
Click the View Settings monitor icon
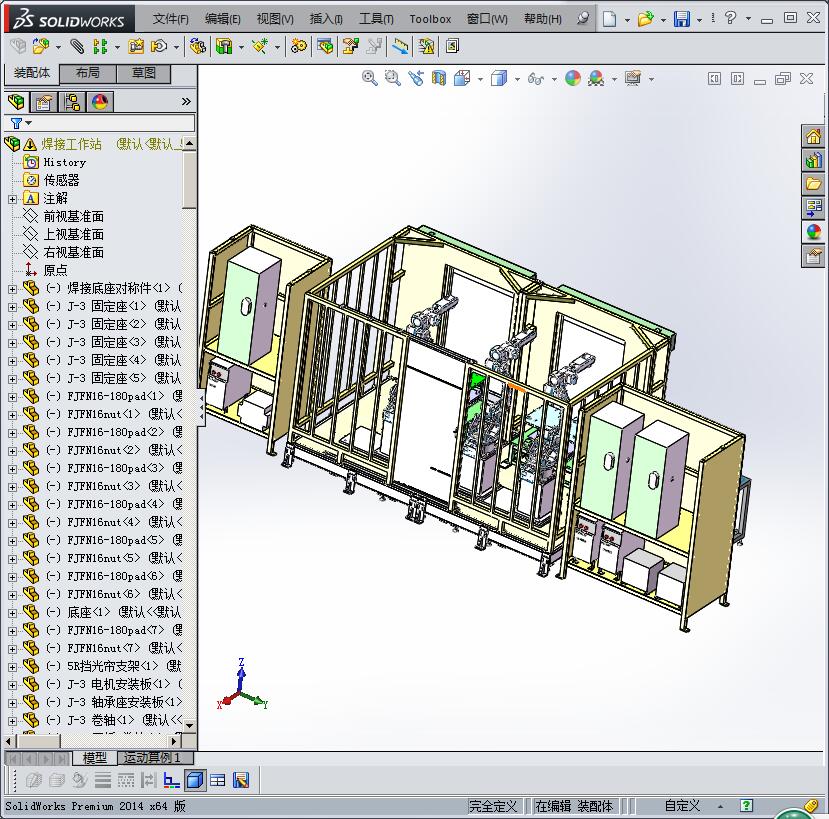point(633,79)
